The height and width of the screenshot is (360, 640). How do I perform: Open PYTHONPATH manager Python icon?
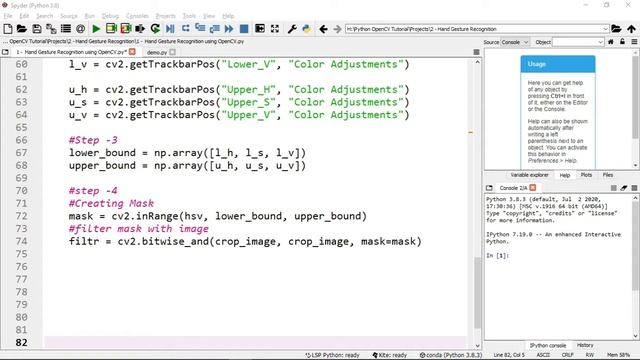[x=307, y=29]
